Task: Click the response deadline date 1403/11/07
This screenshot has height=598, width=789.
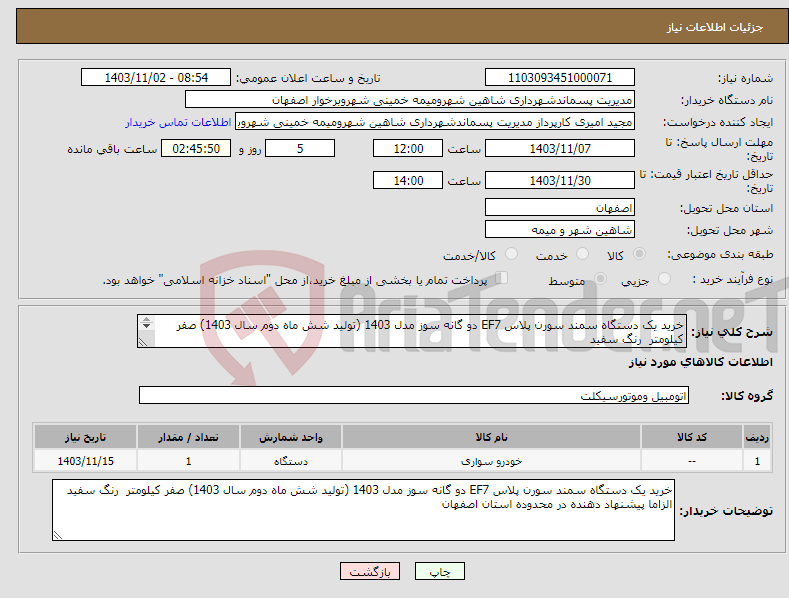Action: [x=560, y=148]
